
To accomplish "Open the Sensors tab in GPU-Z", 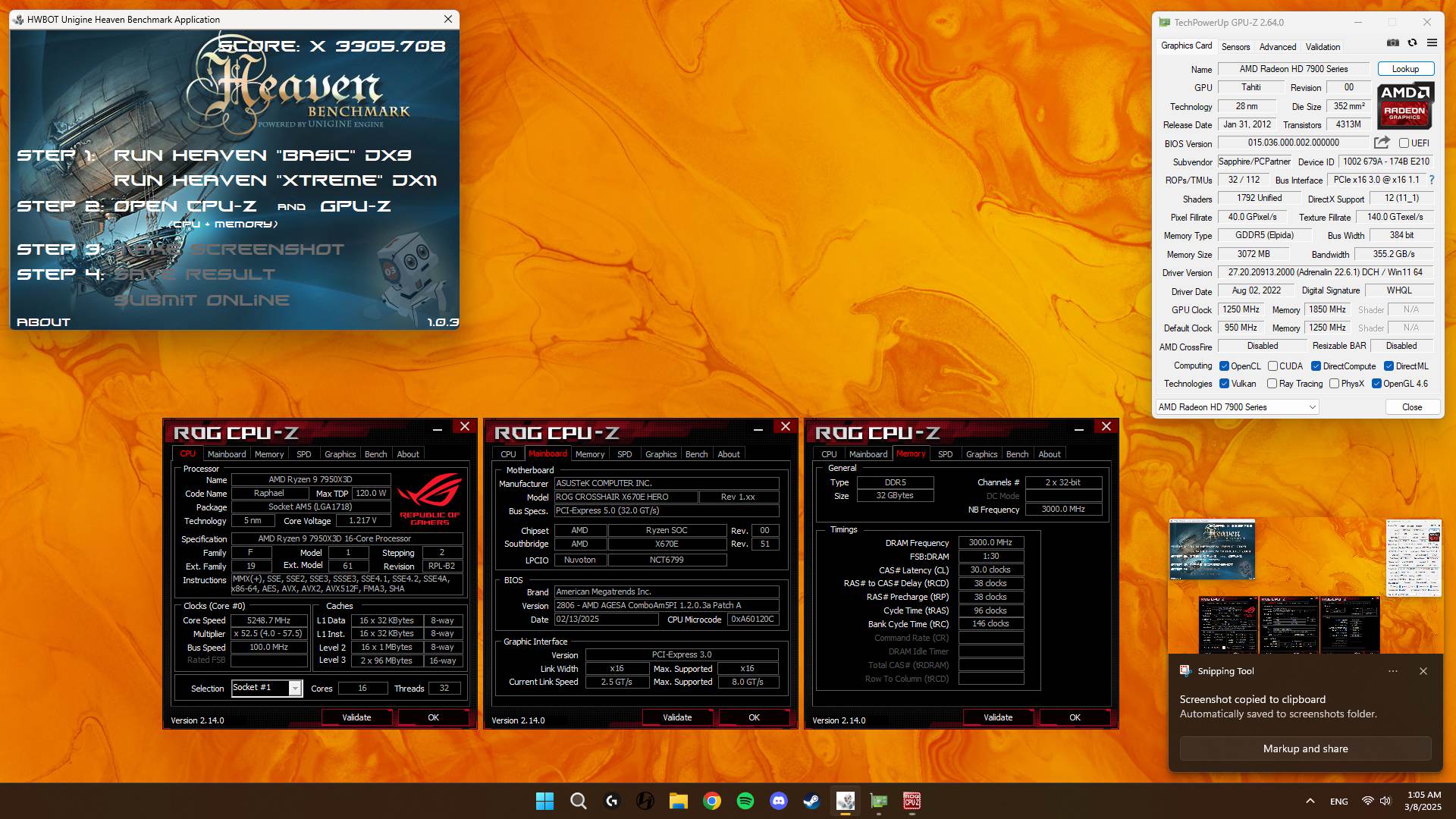I will 1235,46.
